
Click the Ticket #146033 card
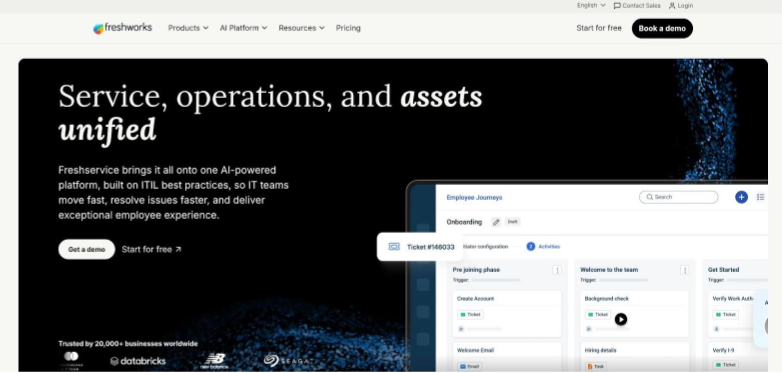point(420,247)
